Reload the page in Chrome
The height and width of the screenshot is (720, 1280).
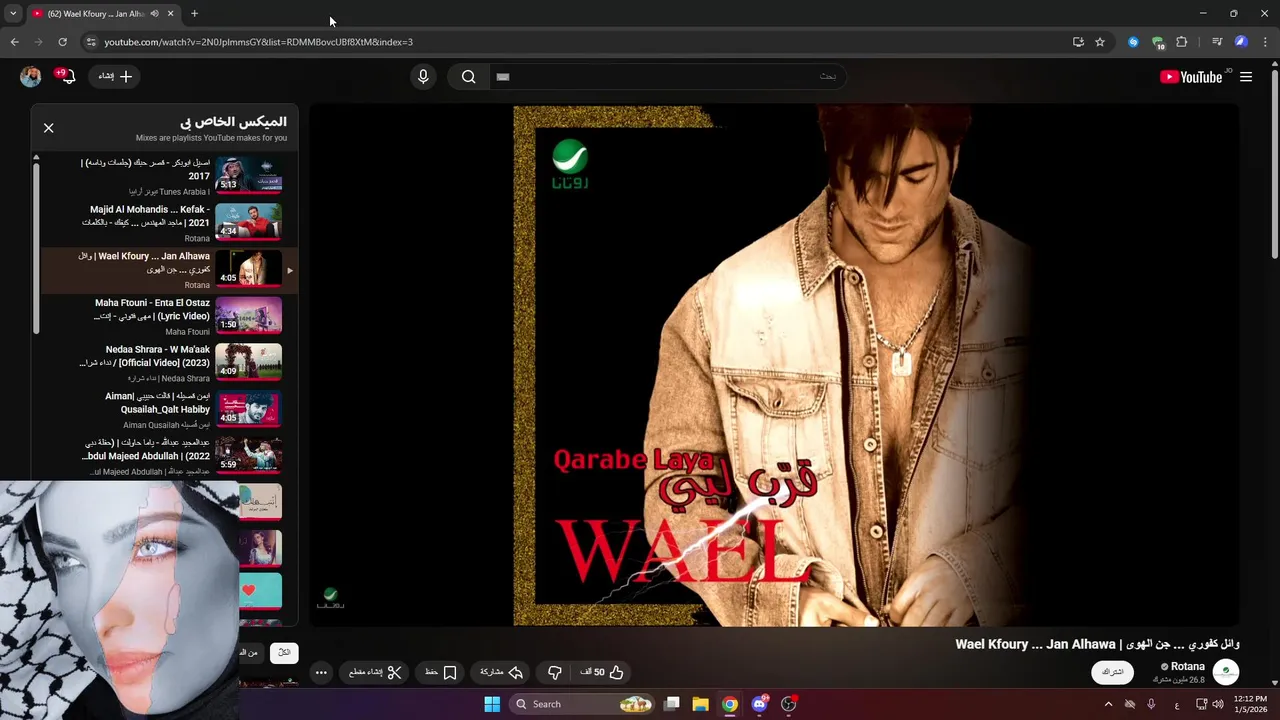pos(62,42)
